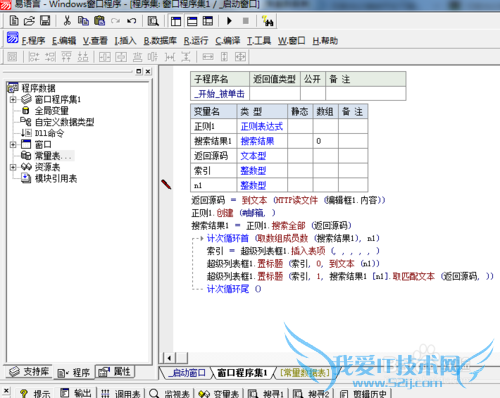The height and width of the screenshot is (398, 500).
Task: Click the Save toolbar icon
Action: [45, 21]
